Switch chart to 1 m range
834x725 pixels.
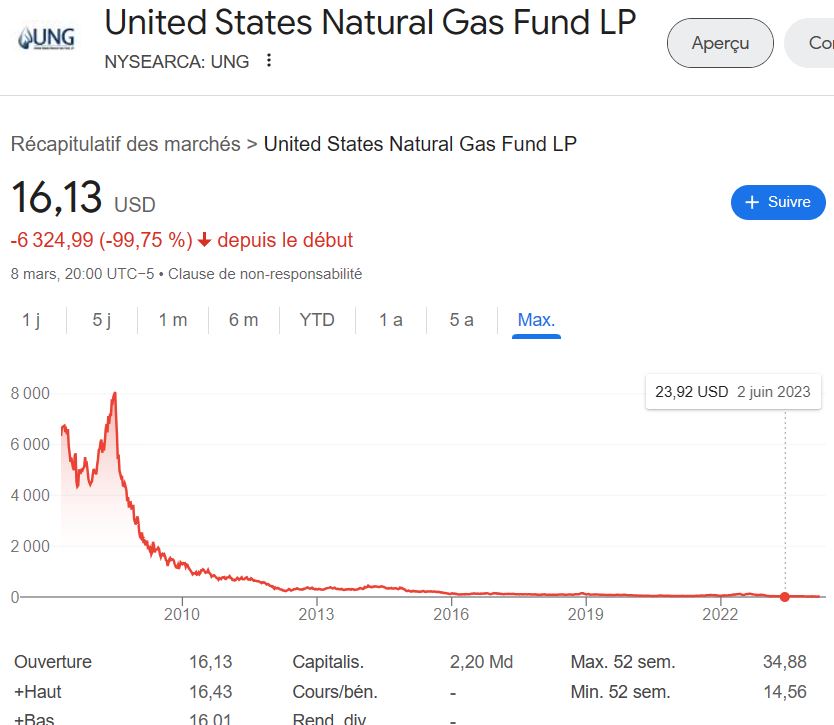pos(173,320)
